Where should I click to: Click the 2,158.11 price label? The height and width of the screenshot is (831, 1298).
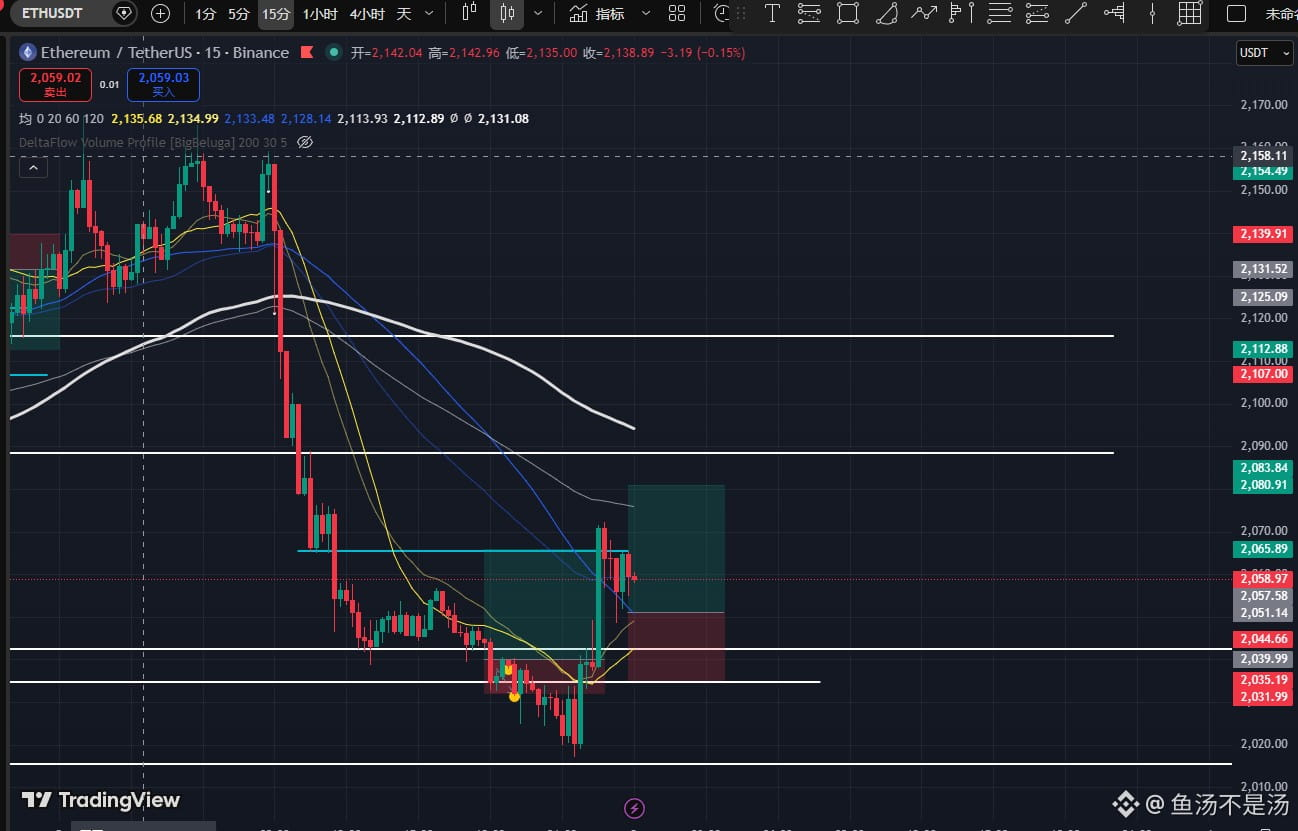click(x=1263, y=156)
